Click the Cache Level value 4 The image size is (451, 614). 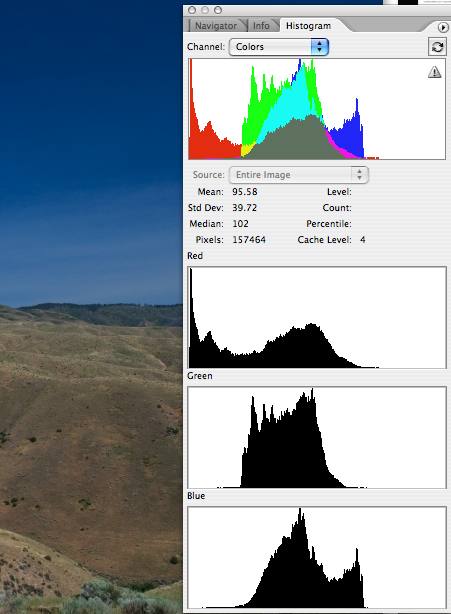[x=363, y=240]
